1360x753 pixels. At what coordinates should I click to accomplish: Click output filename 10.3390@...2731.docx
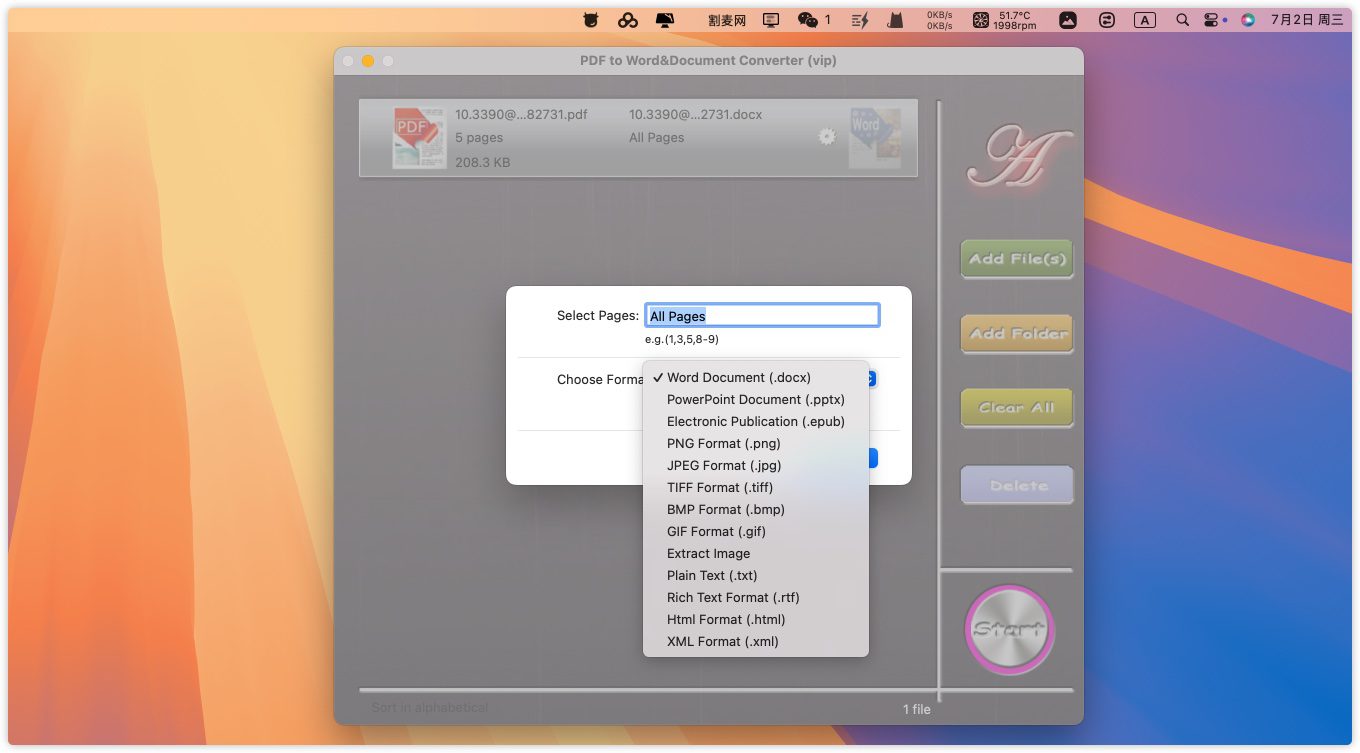pyautogui.click(x=695, y=115)
